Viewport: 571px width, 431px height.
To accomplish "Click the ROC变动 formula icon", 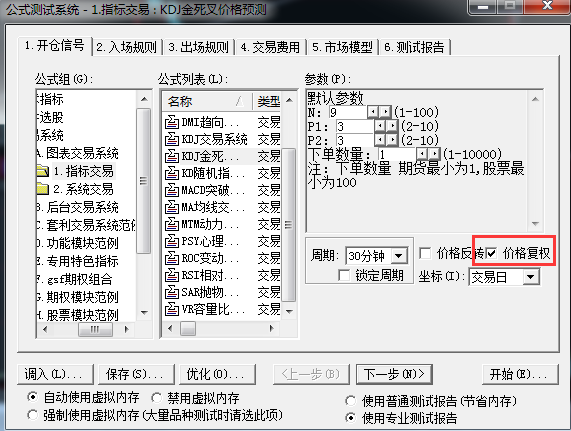I will tap(172, 258).
